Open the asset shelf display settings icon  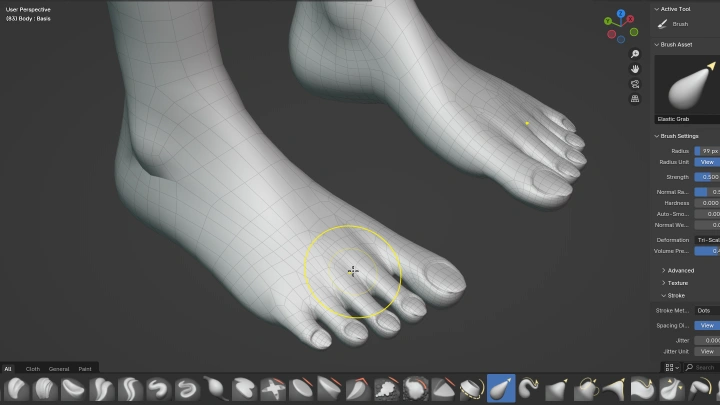[672, 368]
